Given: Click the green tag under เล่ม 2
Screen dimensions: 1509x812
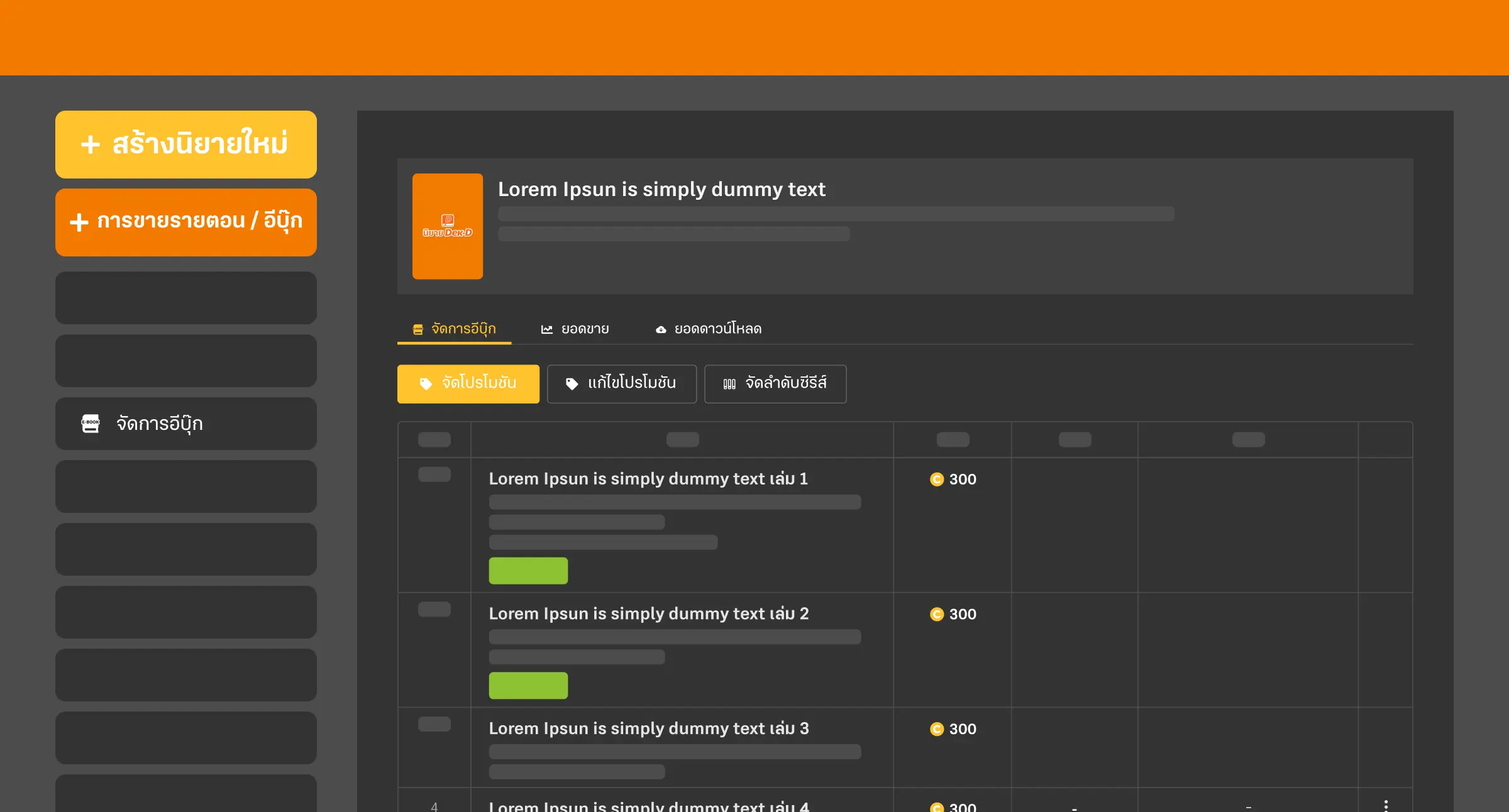Looking at the screenshot, I should 528,686.
